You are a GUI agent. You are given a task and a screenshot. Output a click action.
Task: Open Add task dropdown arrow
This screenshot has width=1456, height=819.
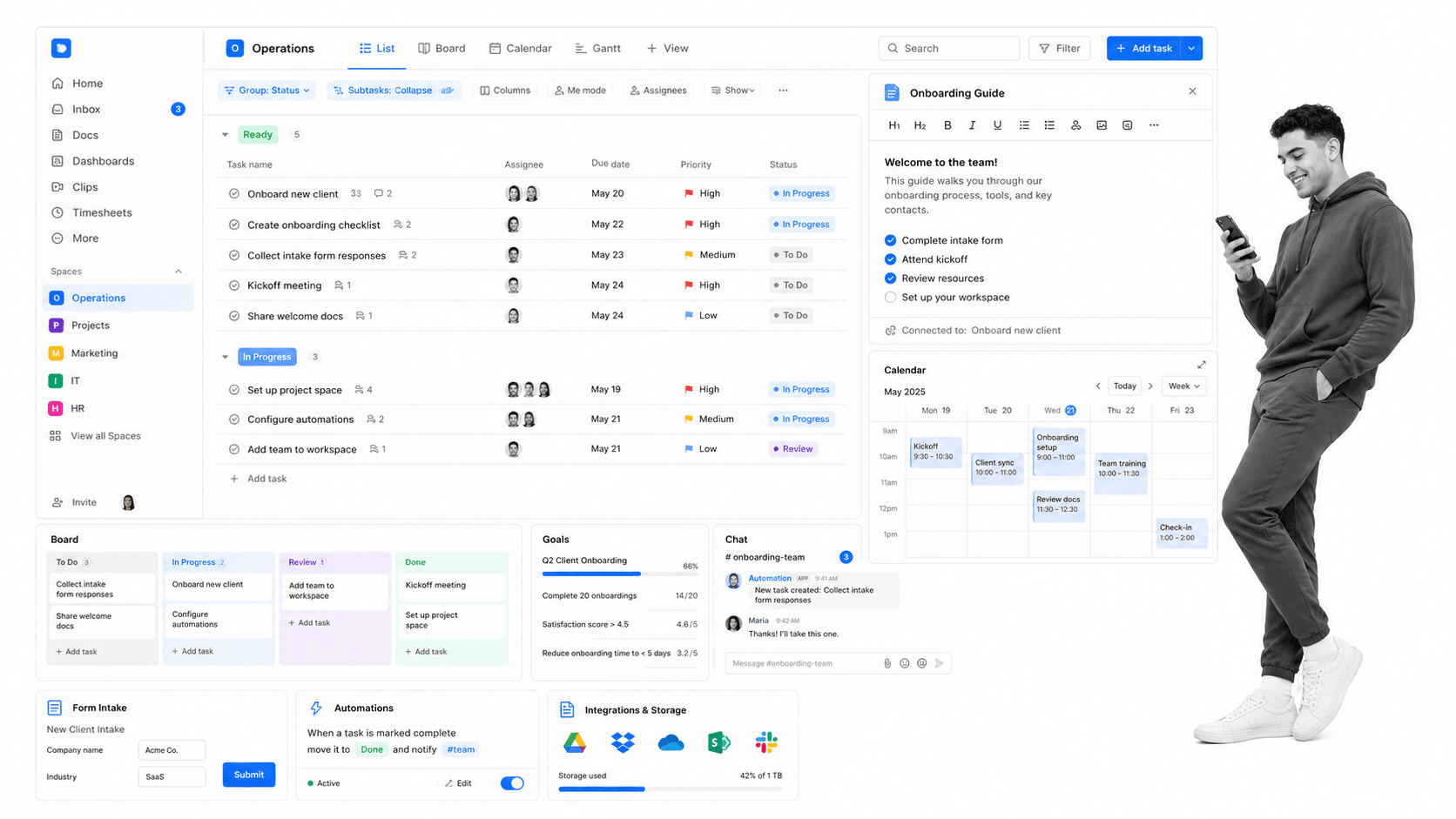[x=1191, y=49]
